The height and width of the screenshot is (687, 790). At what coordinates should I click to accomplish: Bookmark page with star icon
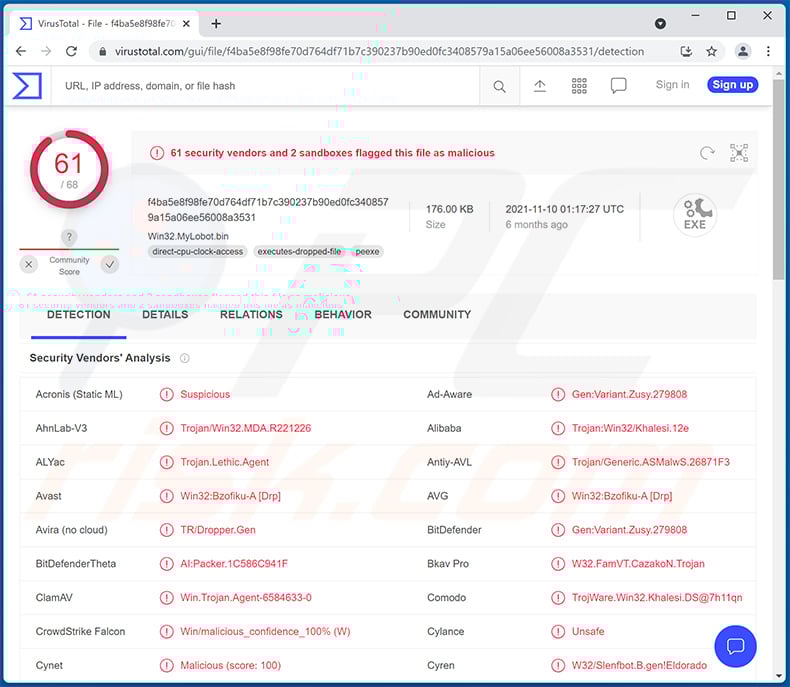711,51
